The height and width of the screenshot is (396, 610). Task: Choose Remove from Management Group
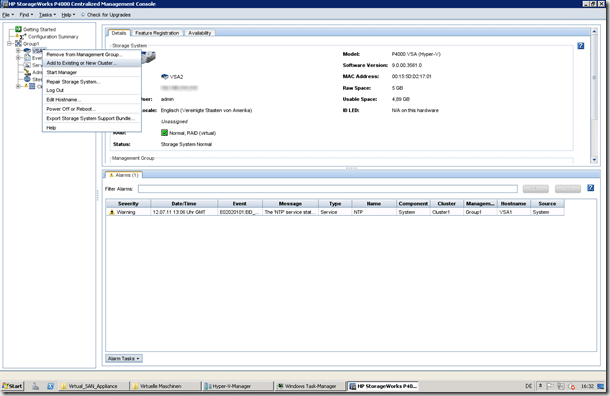point(92,54)
